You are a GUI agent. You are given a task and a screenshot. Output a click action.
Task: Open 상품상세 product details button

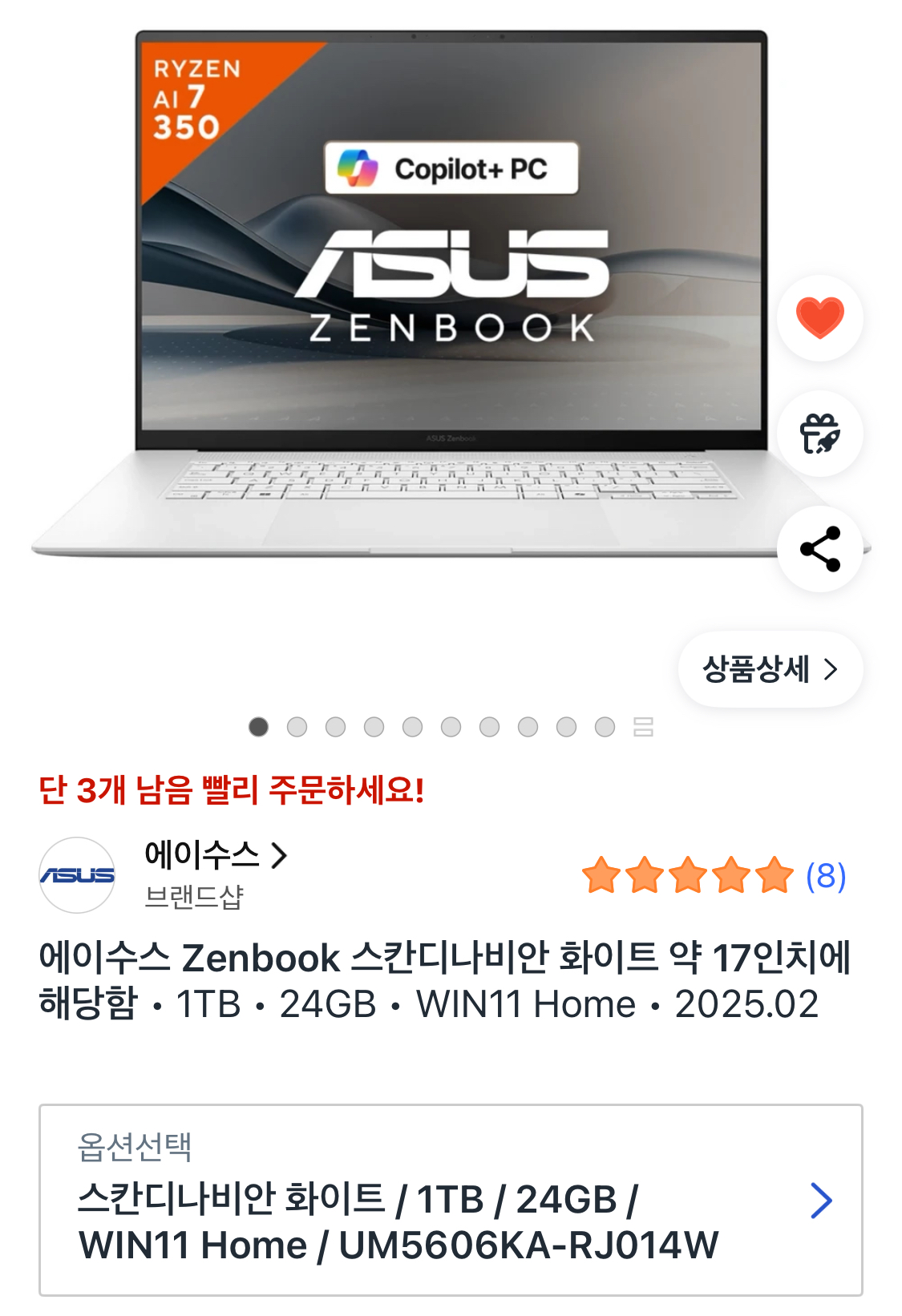coord(771,669)
